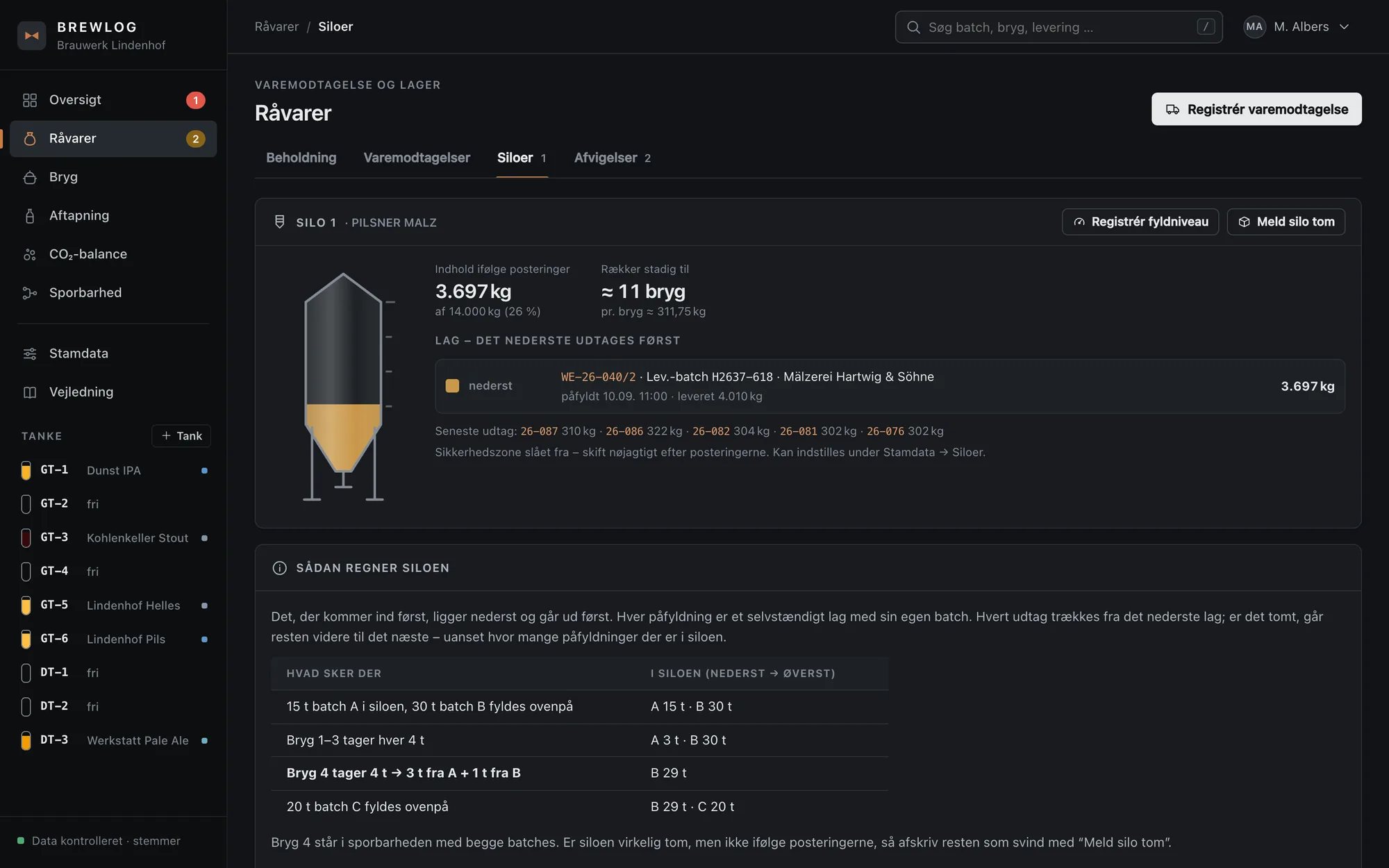1389x868 pixels.
Task: Open Sporbarhed in the sidebar
Action: (x=113, y=293)
